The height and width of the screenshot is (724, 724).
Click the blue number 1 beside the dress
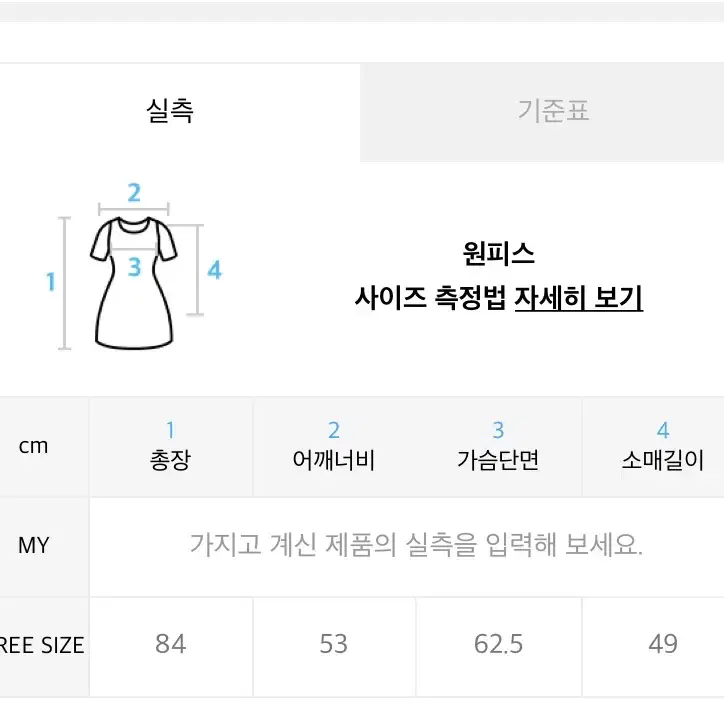(51, 282)
